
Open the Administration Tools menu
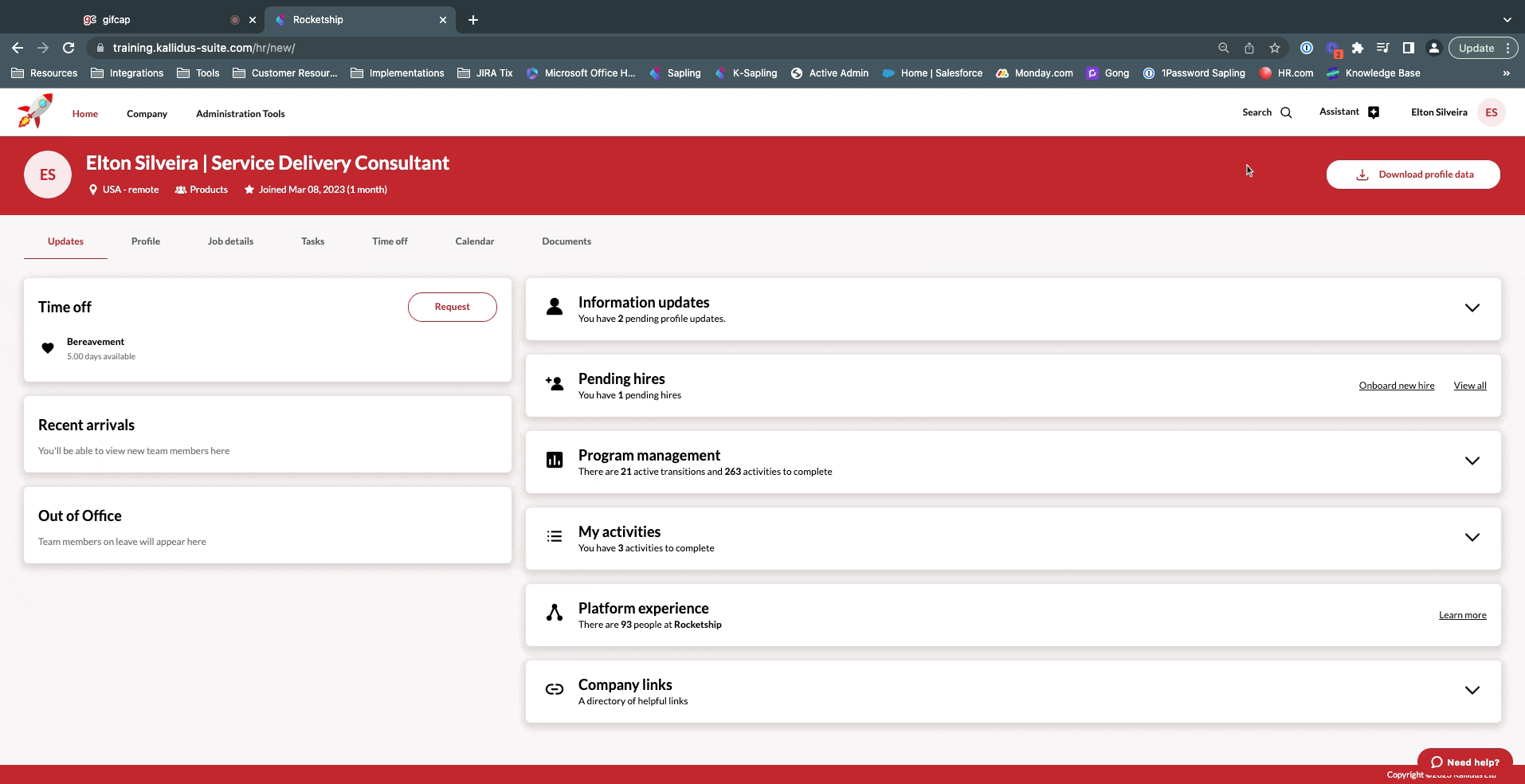240,114
